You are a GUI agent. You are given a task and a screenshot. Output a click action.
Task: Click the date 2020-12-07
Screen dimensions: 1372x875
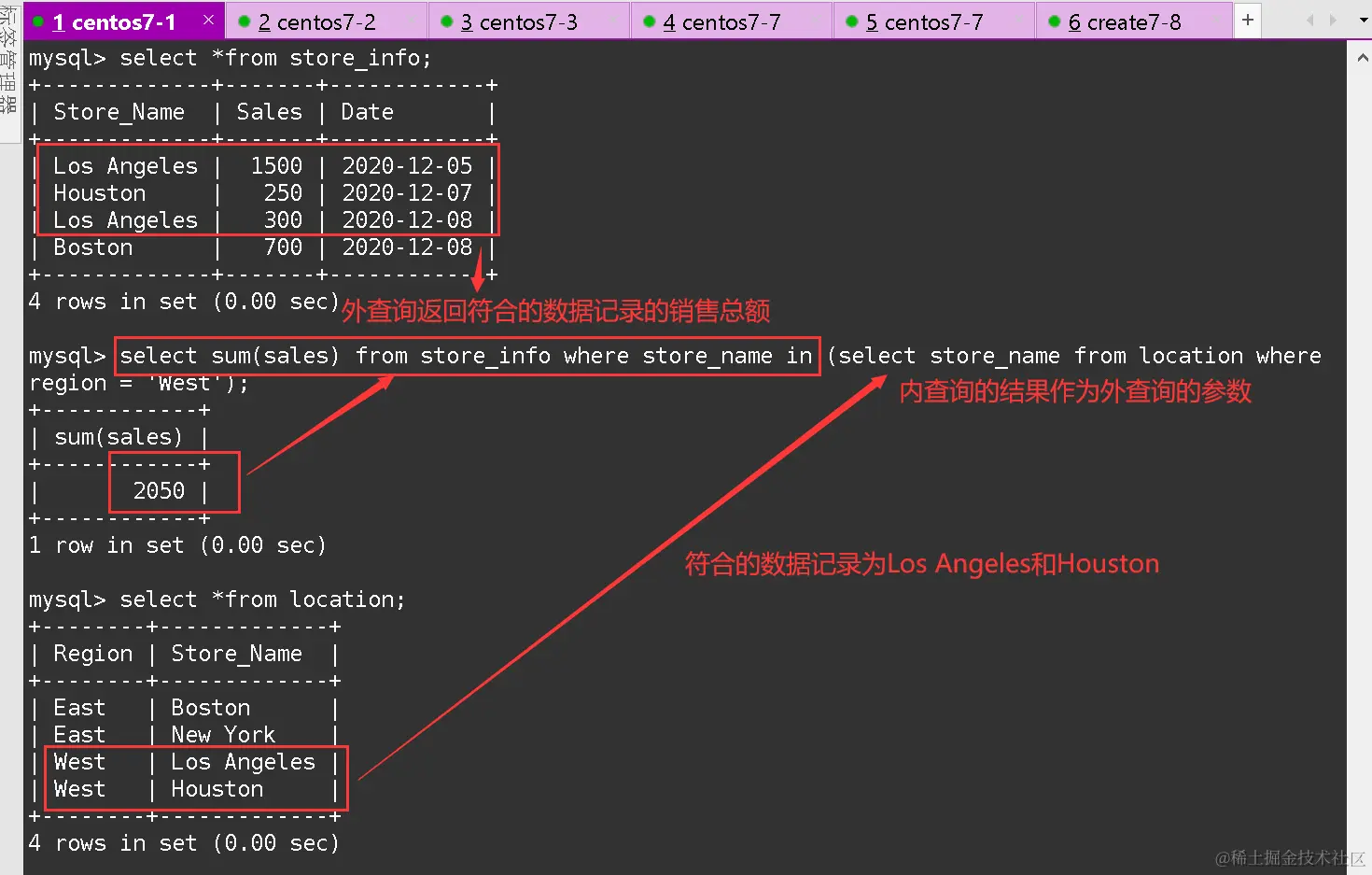tap(407, 193)
